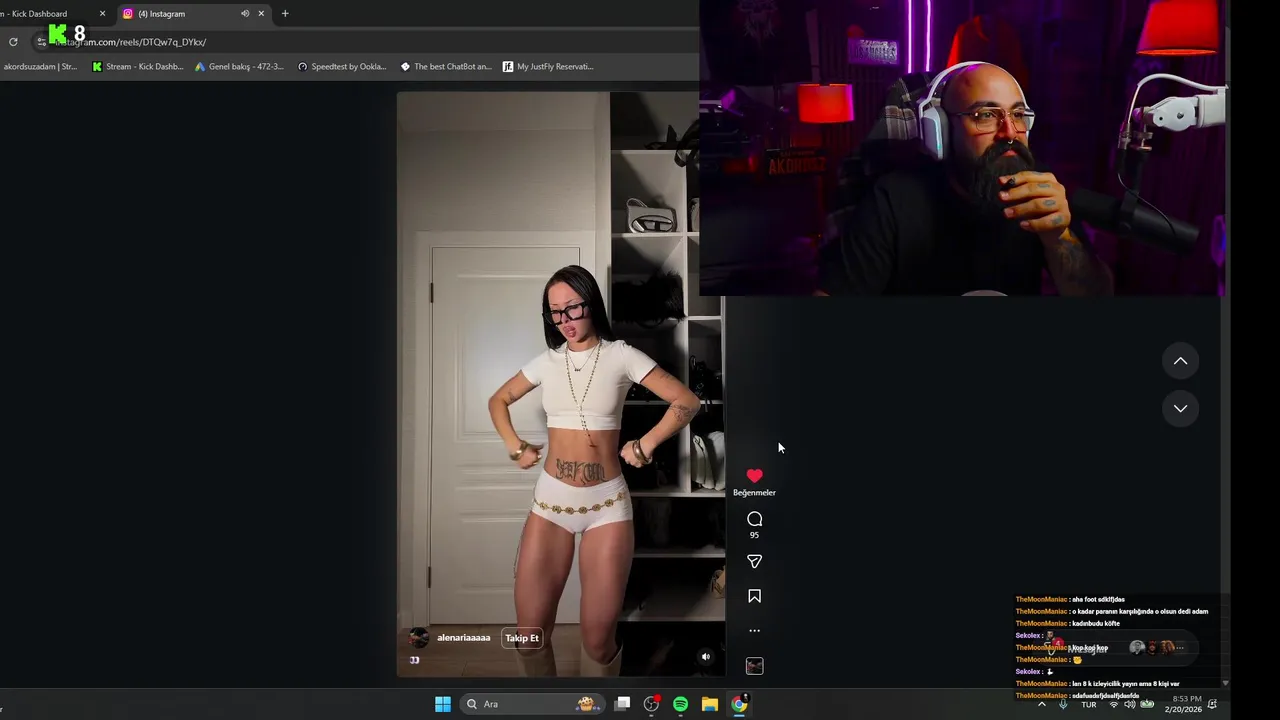Open the Speedtest by Ookla bookmark
Screen dimensions: 1280x720
342,67
